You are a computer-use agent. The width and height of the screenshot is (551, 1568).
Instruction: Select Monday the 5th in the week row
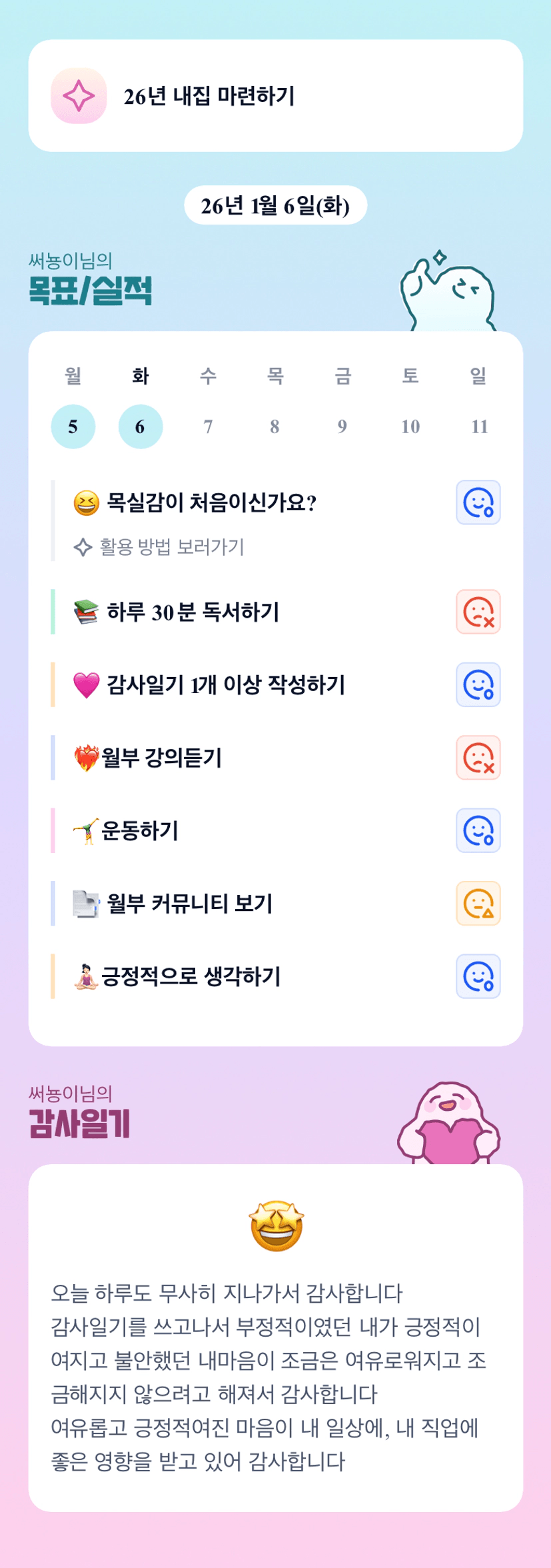[x=73, y=426]
